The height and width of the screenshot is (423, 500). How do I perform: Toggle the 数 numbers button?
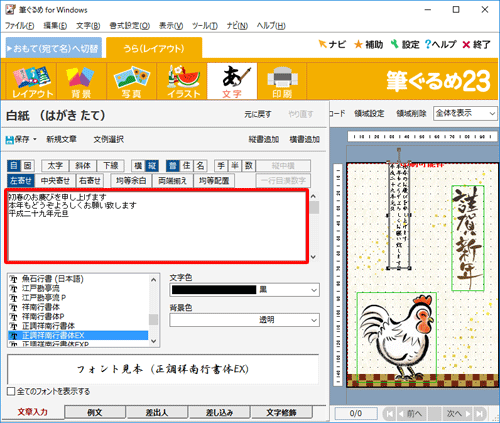click(x=249, y=166)
